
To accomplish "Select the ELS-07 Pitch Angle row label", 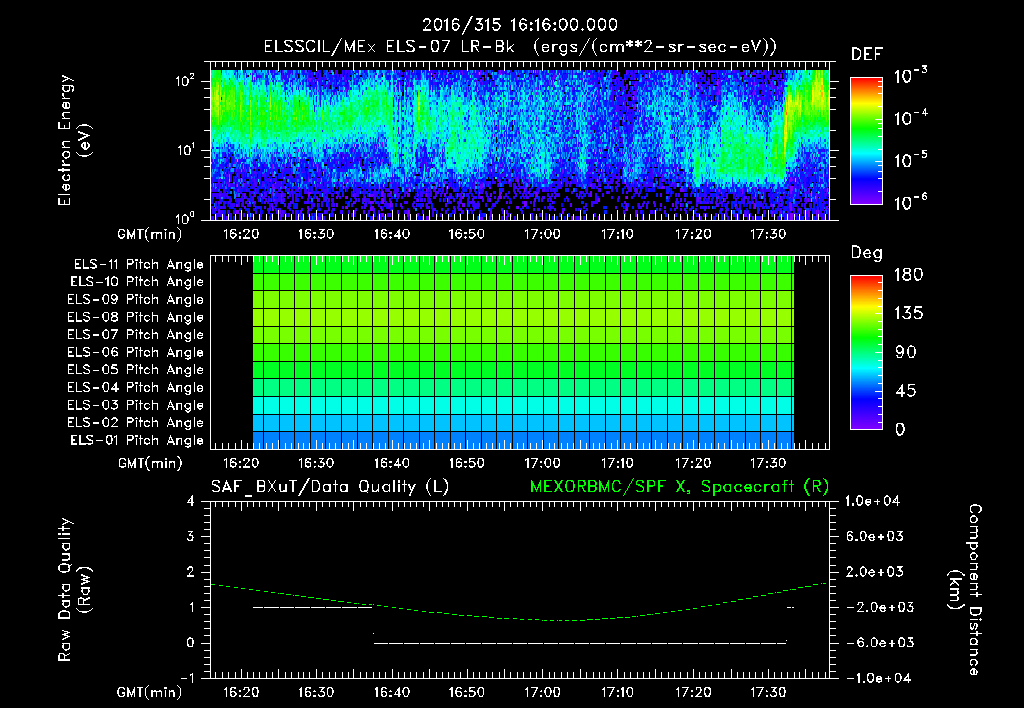I will [136, 334].
